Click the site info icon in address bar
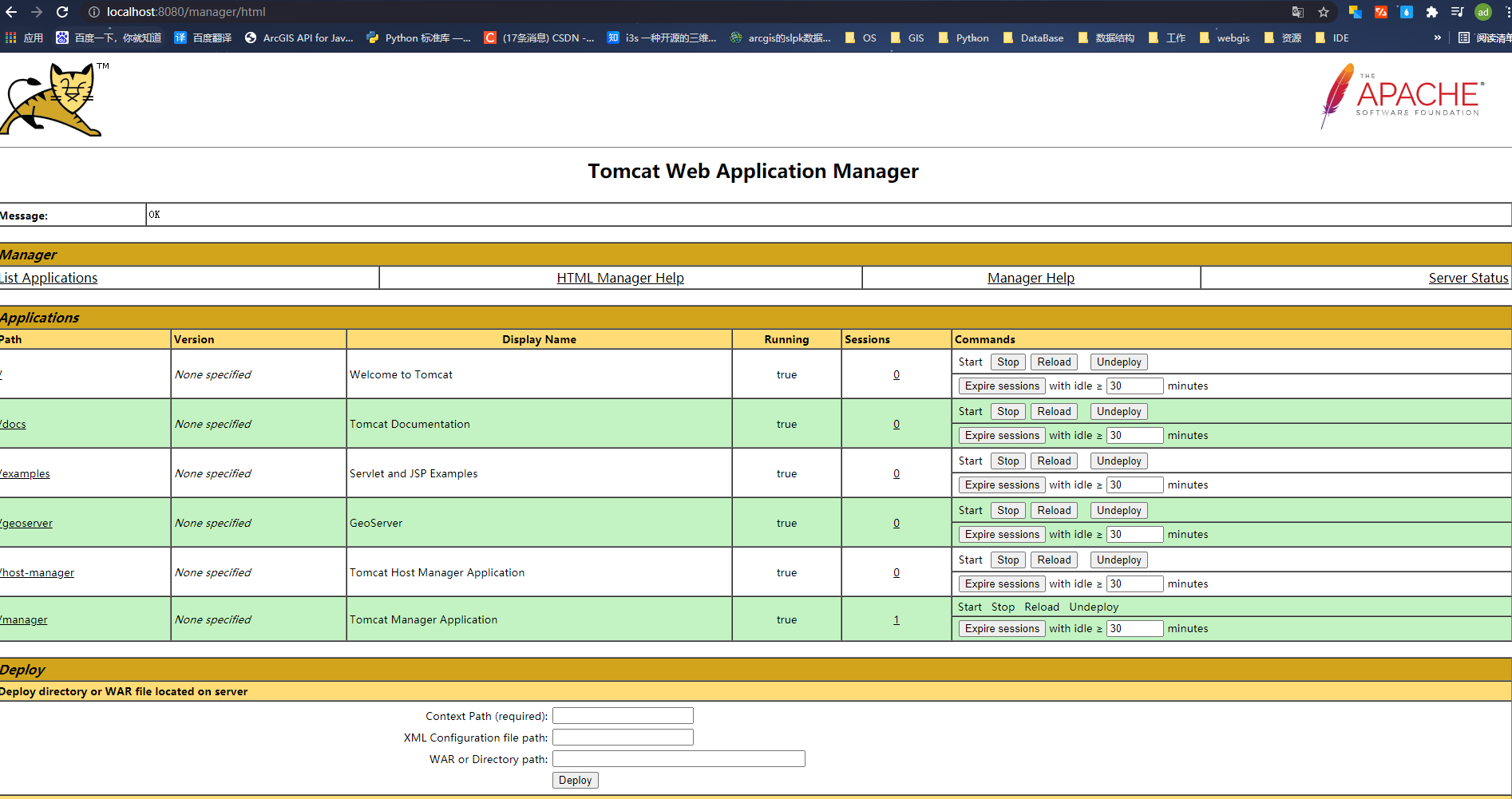Image resolution: width=1512 pixels, height=799 pixels. click(94, 12)
